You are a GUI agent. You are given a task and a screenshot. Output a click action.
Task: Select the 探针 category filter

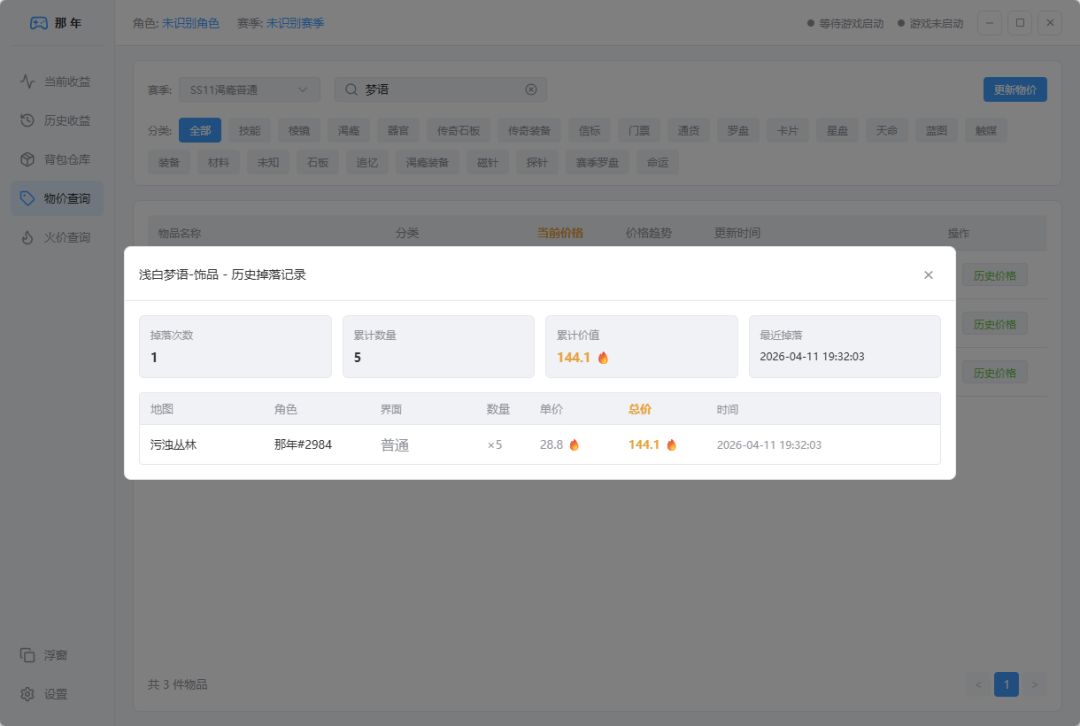[x=537, y=163]
